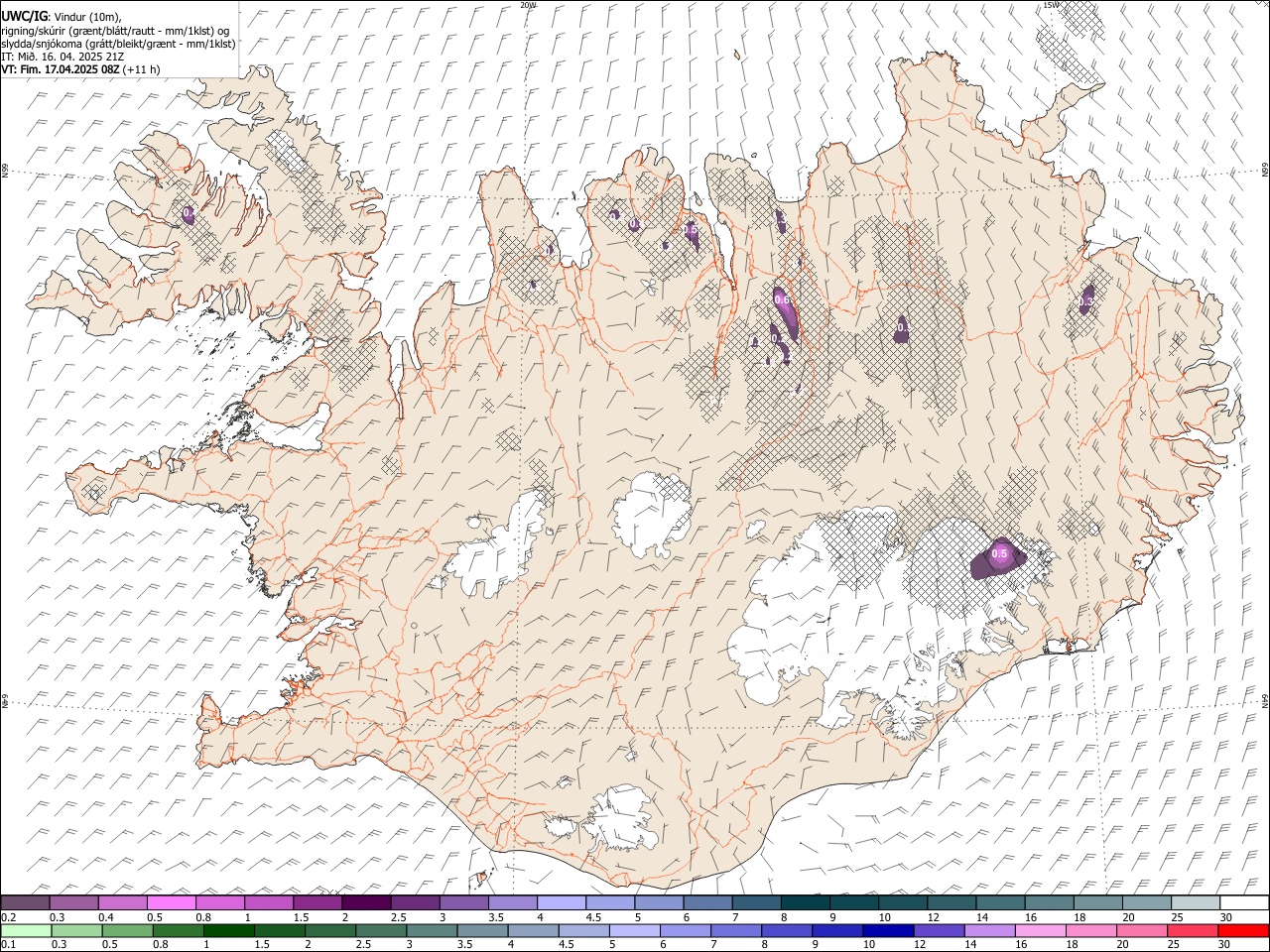The image size is (1270, 952).
Task: Click the darkest purple 2–2.5 upper legend swatch
Action: 366,903
